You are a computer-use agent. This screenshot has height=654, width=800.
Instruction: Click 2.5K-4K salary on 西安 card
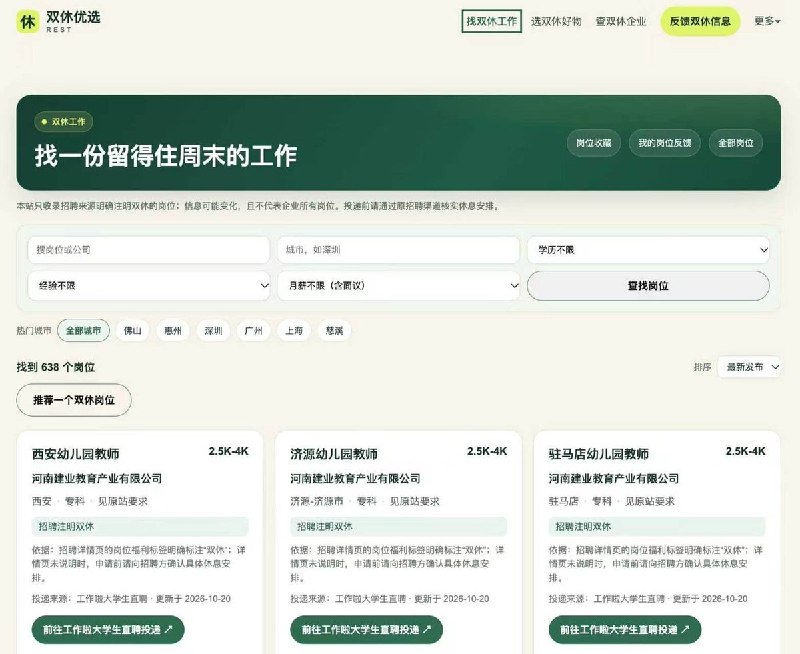pos(229,451)
